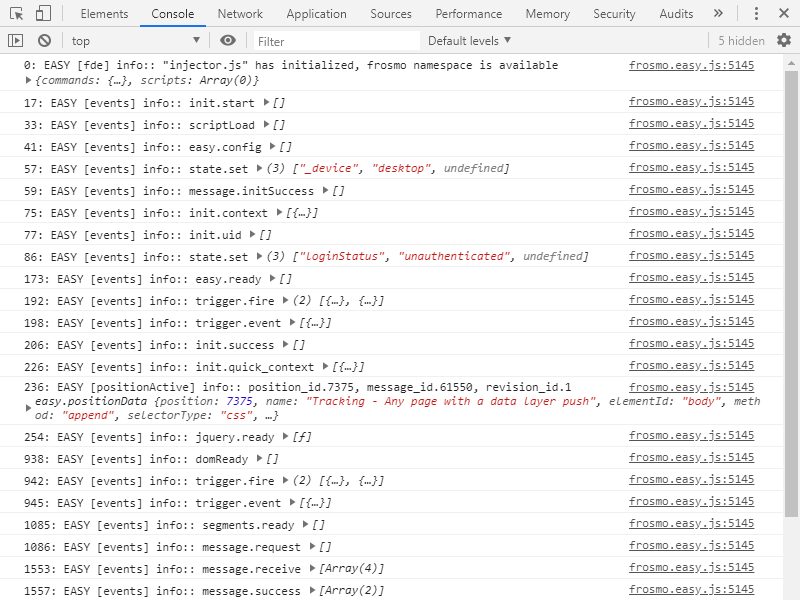Select the inspect element cursor tool
The image size is (800, 600).
click(x=16, y=13)
